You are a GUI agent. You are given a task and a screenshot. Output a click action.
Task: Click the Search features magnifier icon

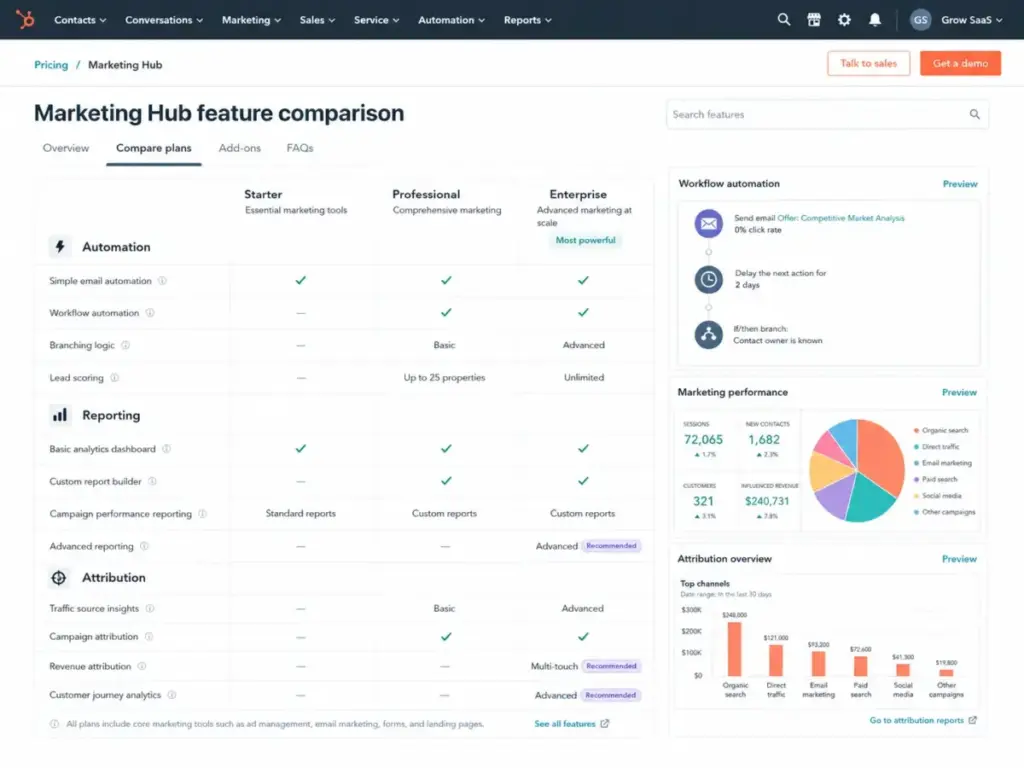[974, 114]
